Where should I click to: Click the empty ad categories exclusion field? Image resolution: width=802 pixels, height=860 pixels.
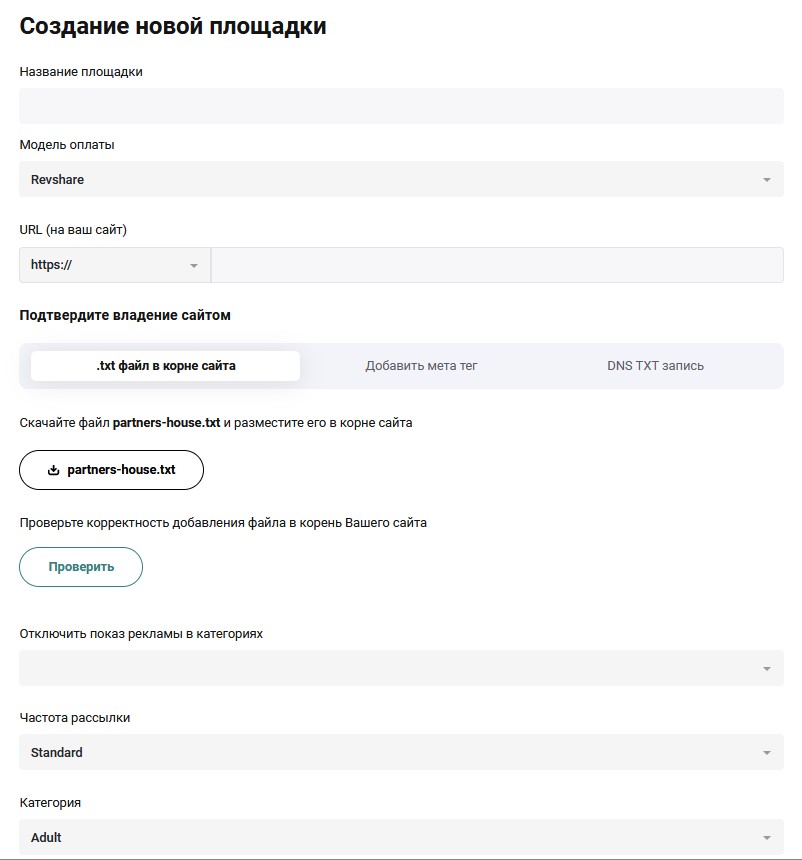coord(401,668)
